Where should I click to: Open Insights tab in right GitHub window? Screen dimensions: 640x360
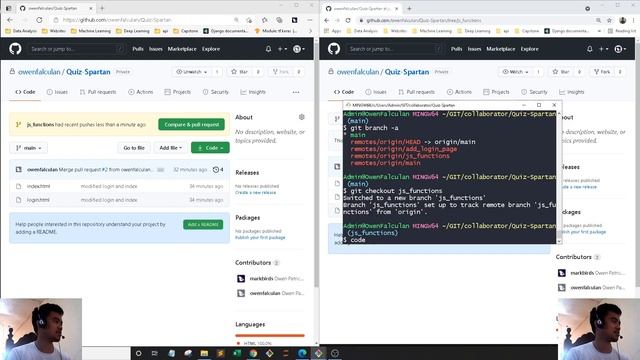coord(571,92)
